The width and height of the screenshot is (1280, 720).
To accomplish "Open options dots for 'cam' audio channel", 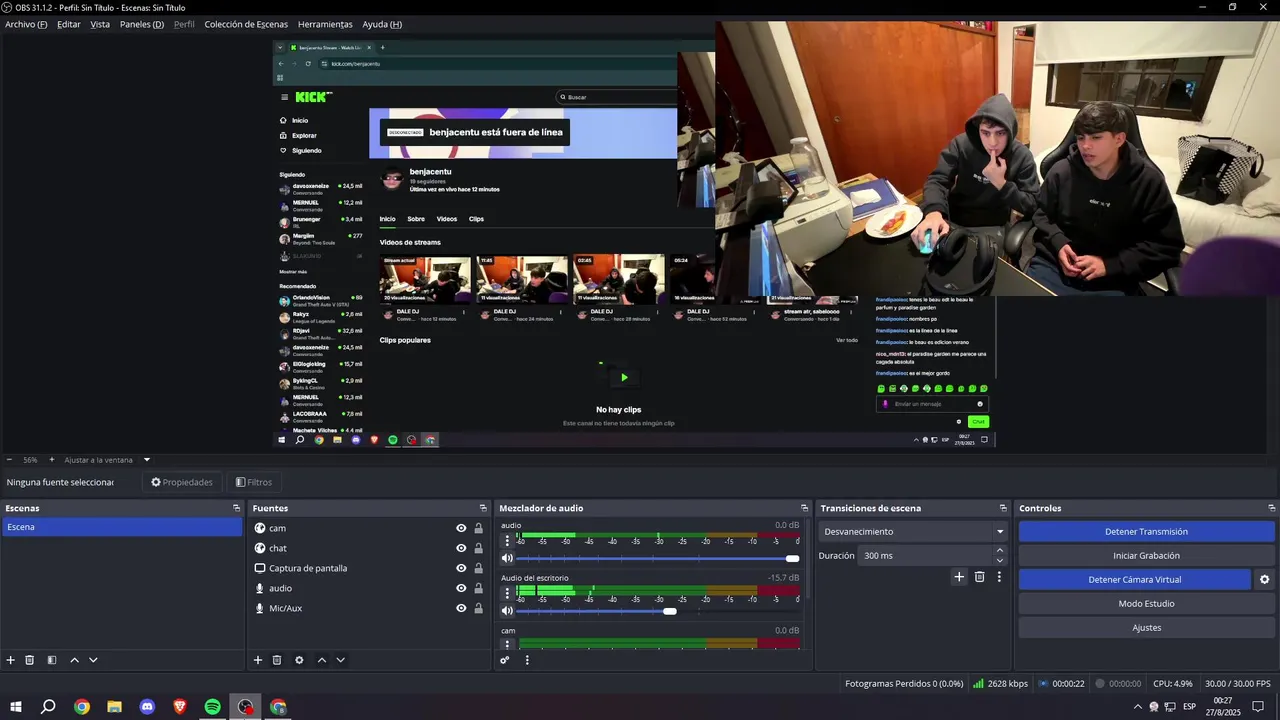I will [507, 645].
